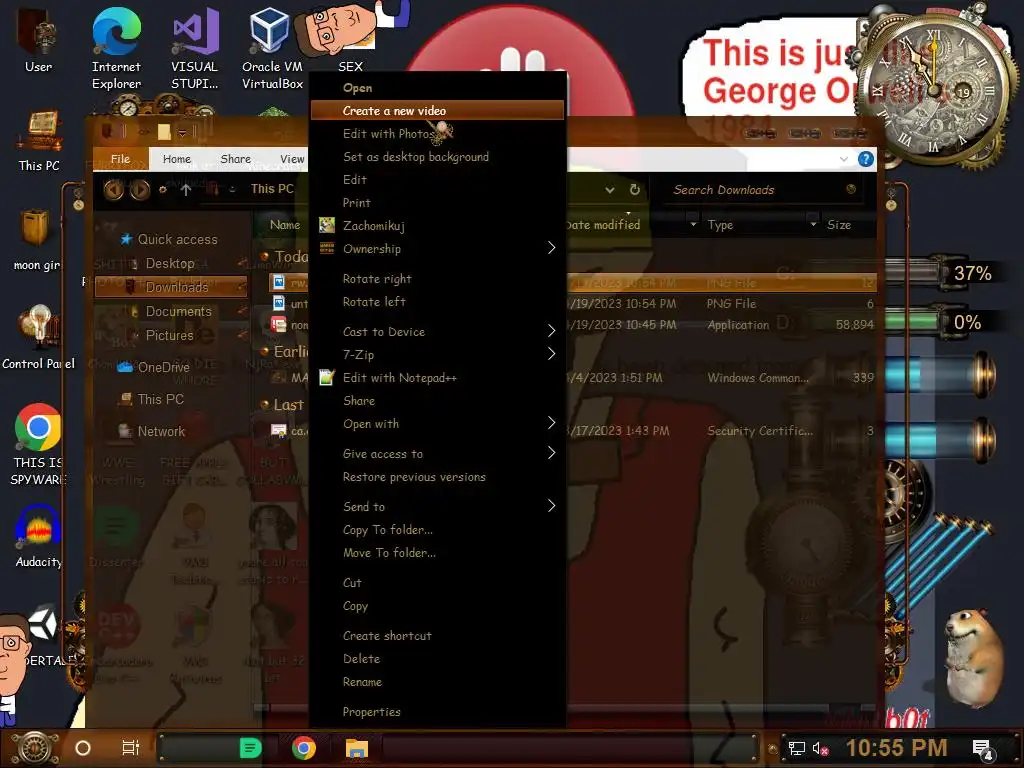
Task: Open Chrome from the taskbar
Action: [304, 748]
